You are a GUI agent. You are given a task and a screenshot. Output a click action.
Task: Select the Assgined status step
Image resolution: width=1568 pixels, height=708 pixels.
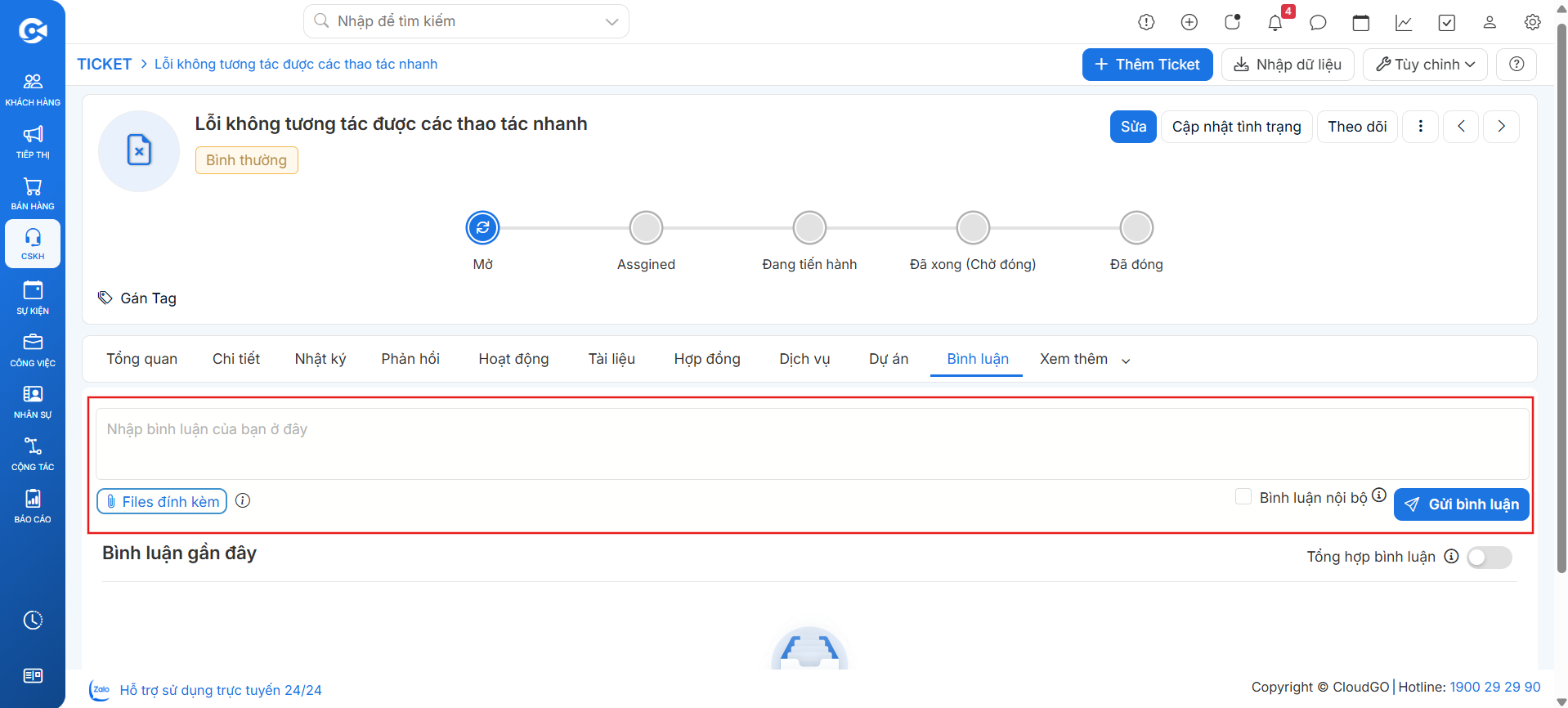(646, 227)
